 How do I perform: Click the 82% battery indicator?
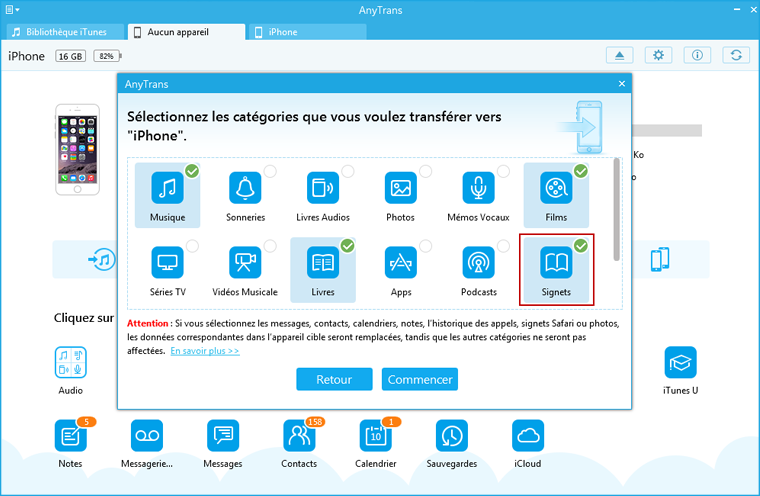[107, 56]
